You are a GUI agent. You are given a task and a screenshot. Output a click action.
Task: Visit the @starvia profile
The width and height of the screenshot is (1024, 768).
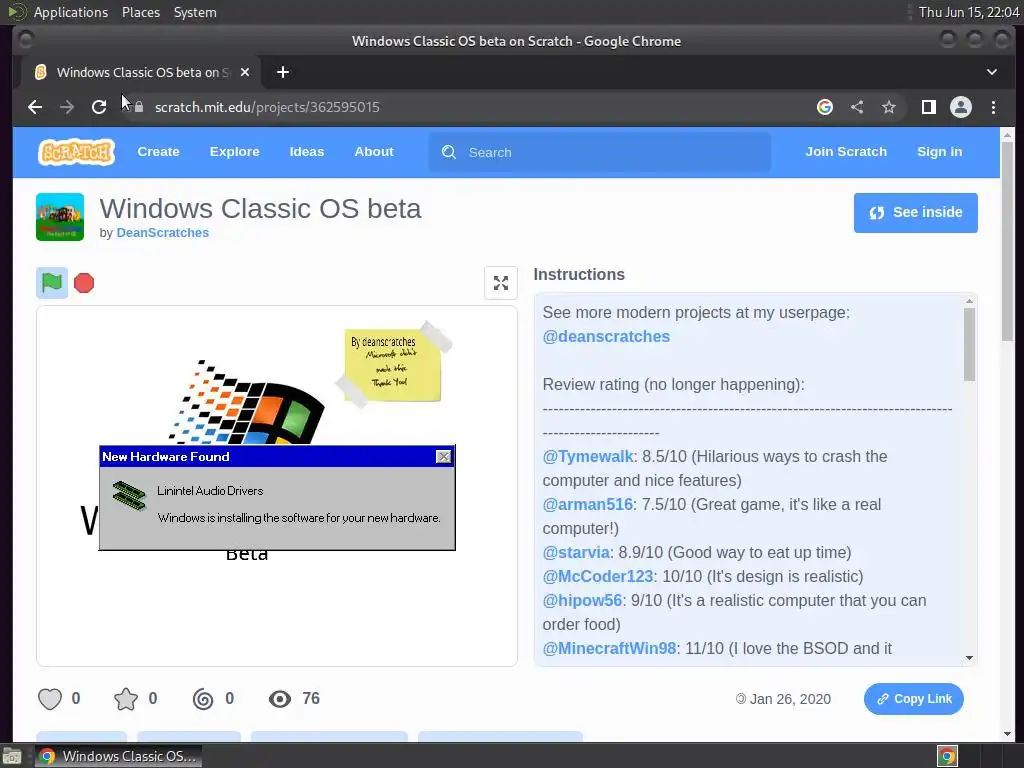coord(576,552)
